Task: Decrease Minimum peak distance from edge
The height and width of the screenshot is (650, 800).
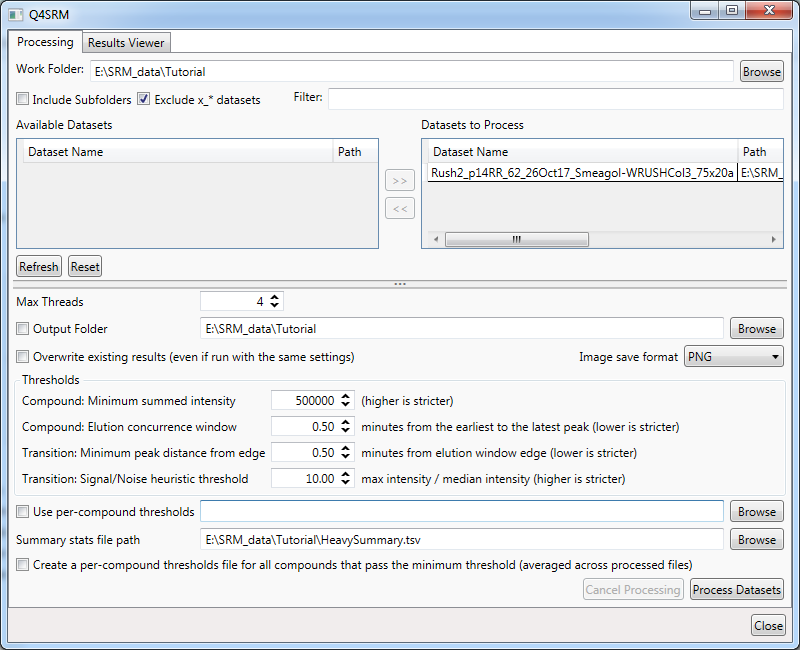Action: click(x=345, y=457)
